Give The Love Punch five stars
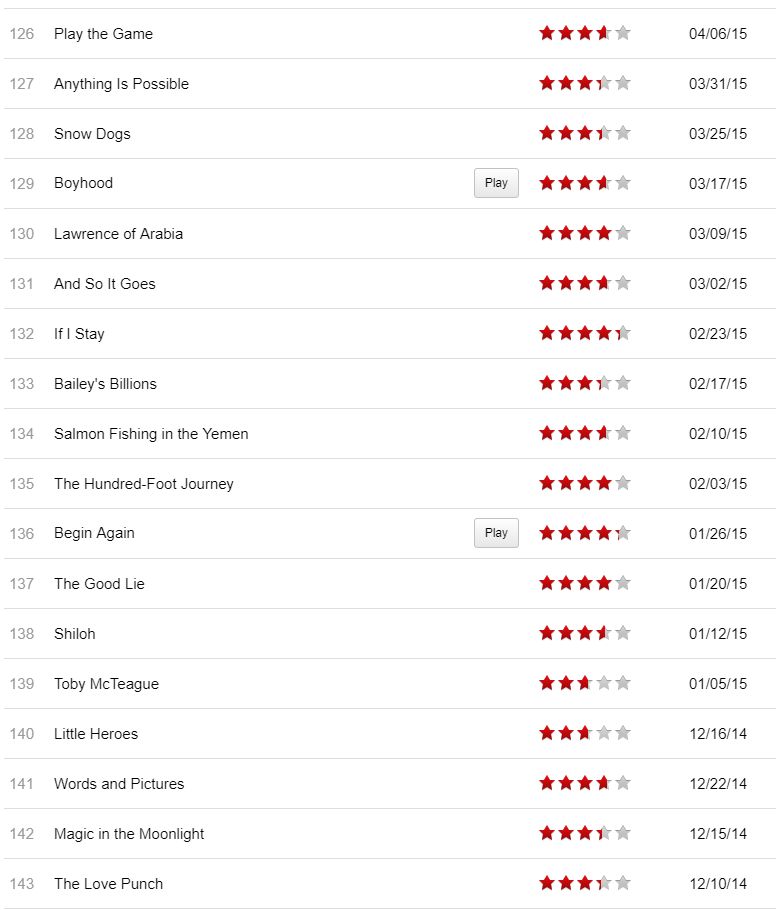Screen dimensions: 776x910 [623, 883]
